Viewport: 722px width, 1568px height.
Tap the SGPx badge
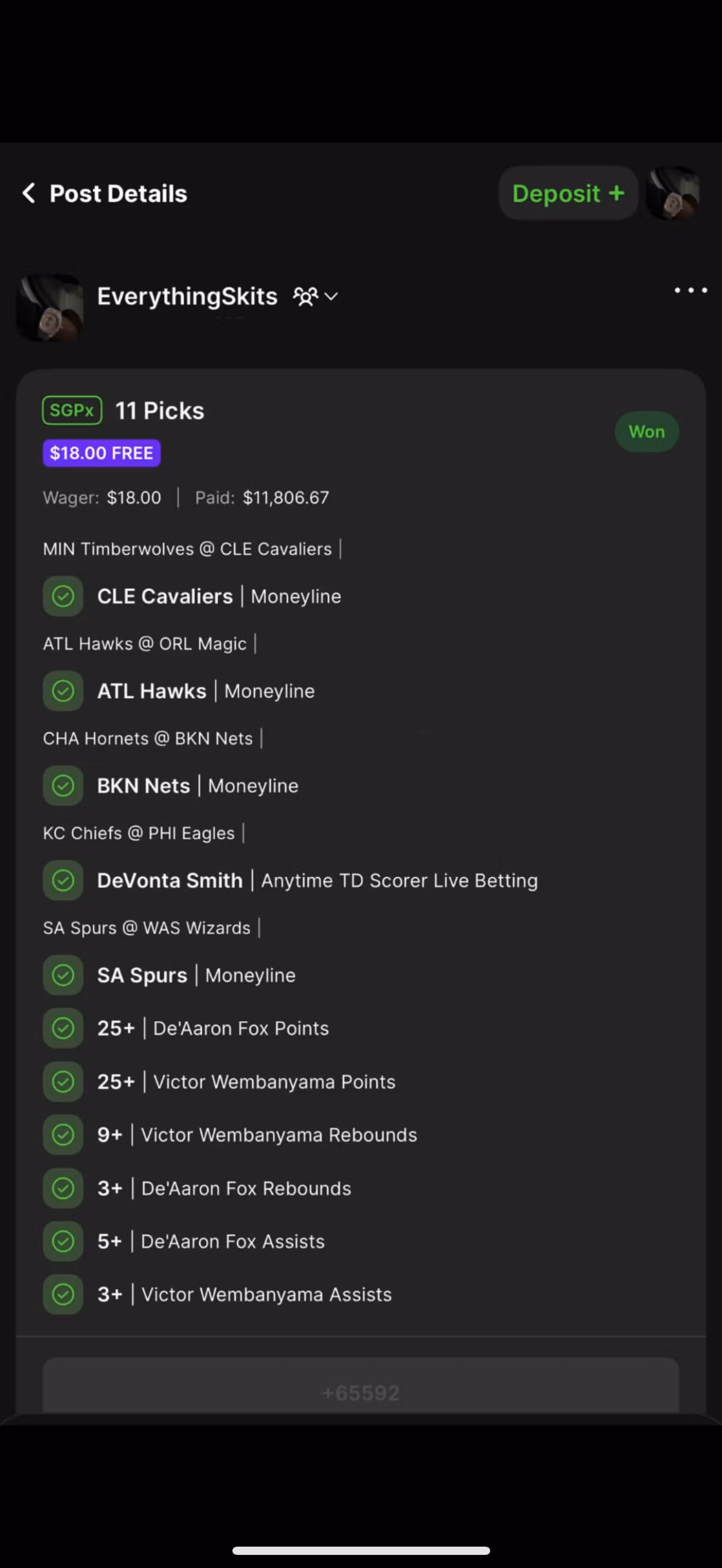[x=72, y=410]
